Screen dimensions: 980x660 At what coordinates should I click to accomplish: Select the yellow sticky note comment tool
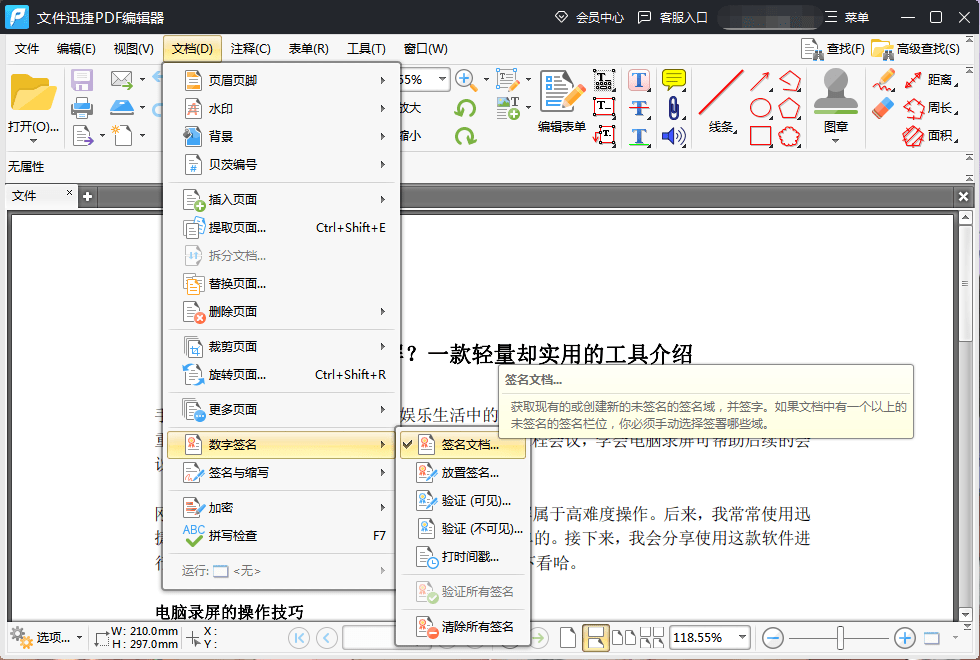pos(673,80)
